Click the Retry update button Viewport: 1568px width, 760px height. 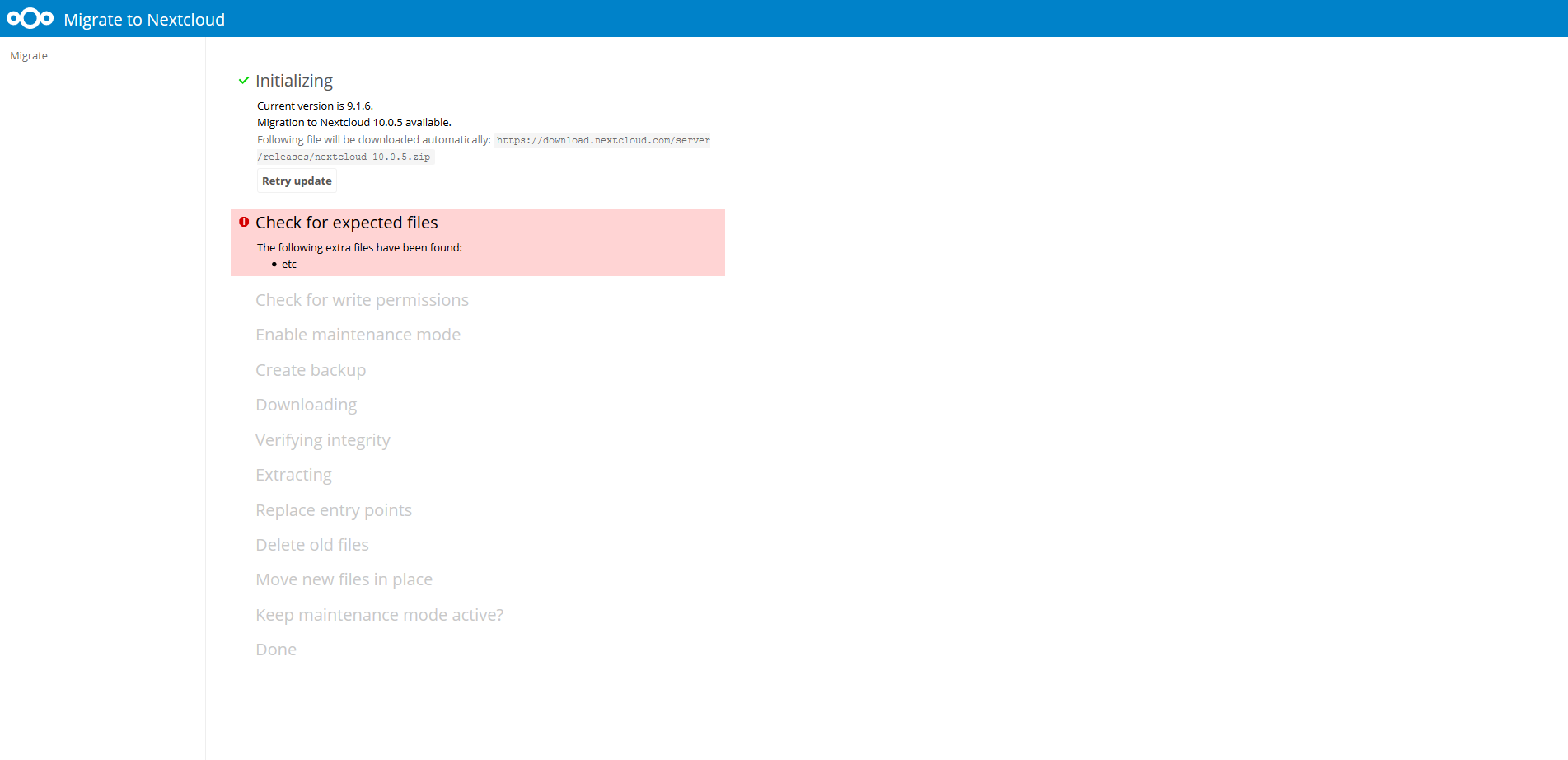tap(297, 181)
